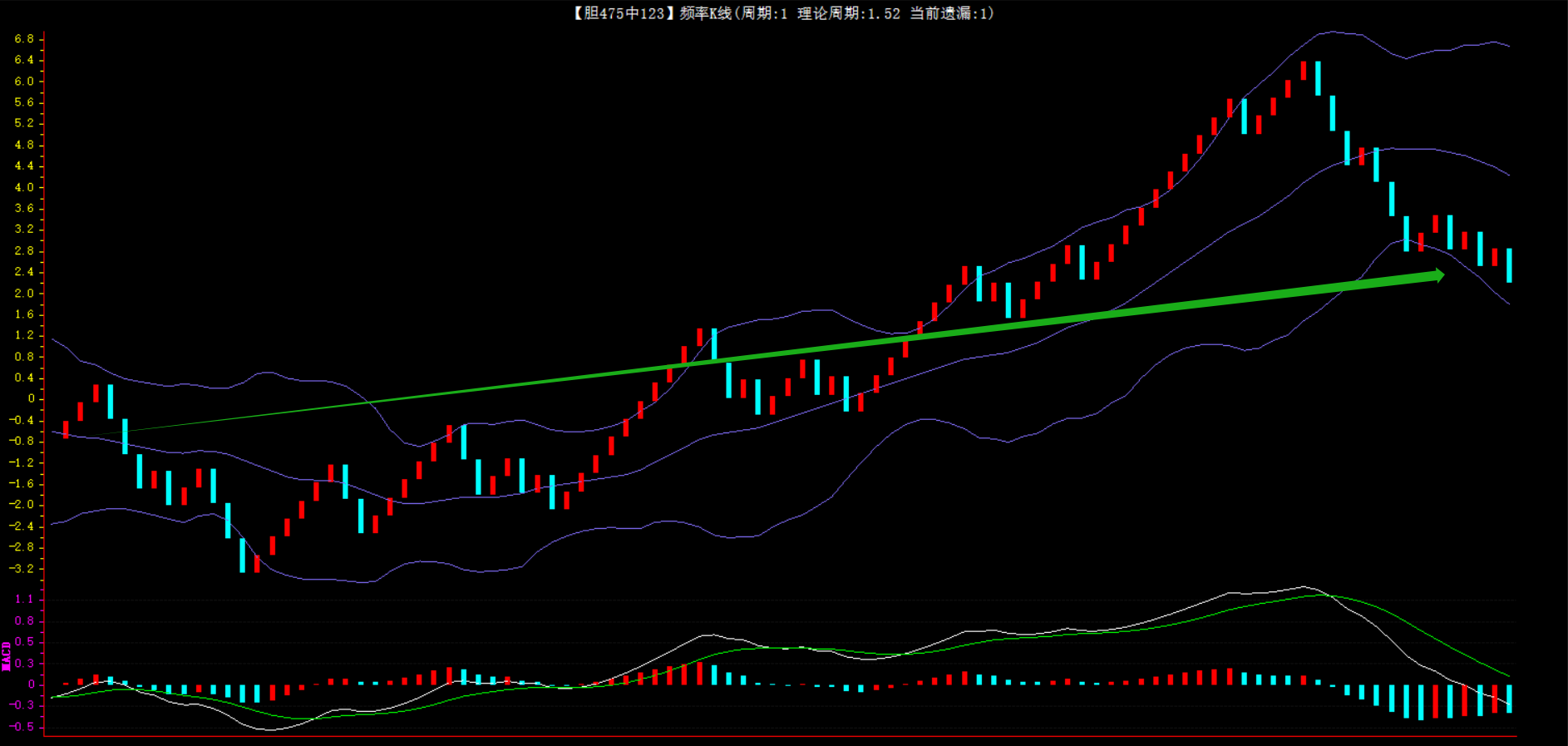Click the upper Bollinger band's highest peak
The image size is (1568, 746).
[1333, 32]
